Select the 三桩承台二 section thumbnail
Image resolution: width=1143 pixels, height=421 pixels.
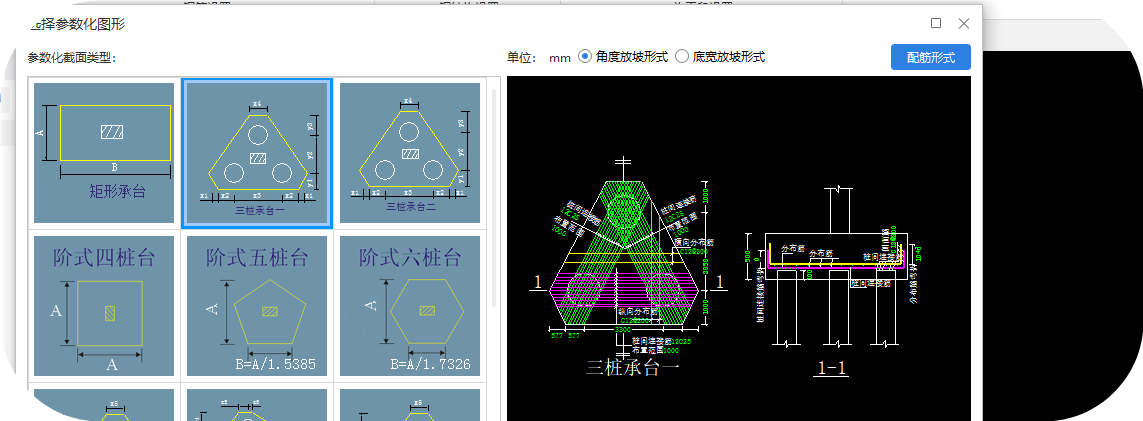410,153
